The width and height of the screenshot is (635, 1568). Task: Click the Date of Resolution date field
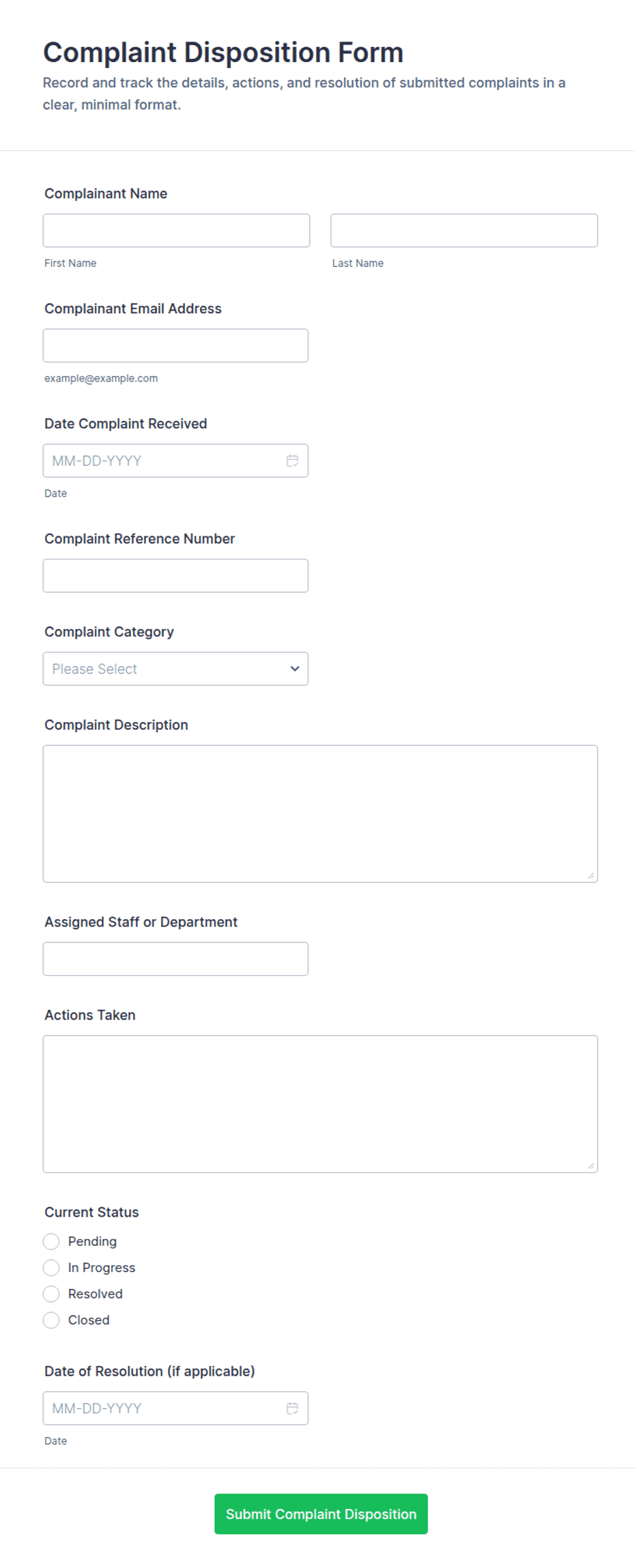[175, 1408]
